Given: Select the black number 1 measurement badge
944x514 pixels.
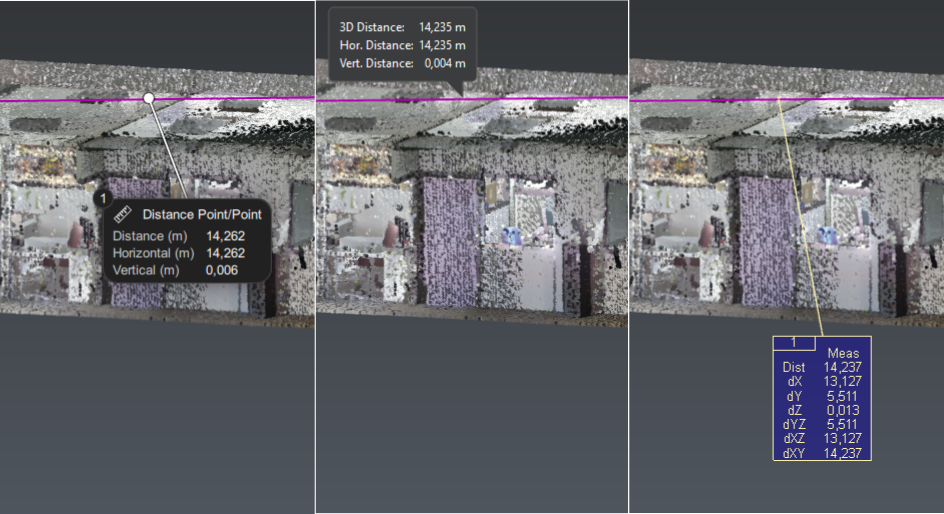Looking at the screenshot, I should pos(101,199).
